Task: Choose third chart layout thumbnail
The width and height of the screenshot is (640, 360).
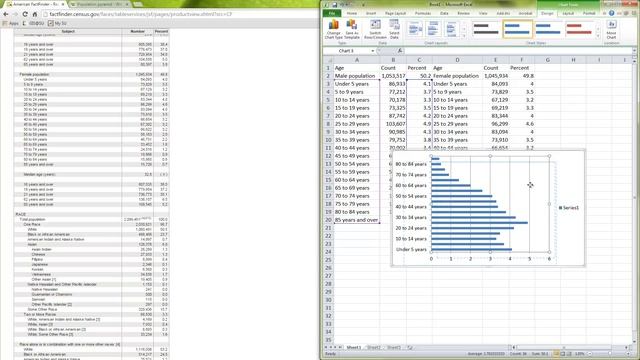Action: pyautogui.click(x=451, y=29)
